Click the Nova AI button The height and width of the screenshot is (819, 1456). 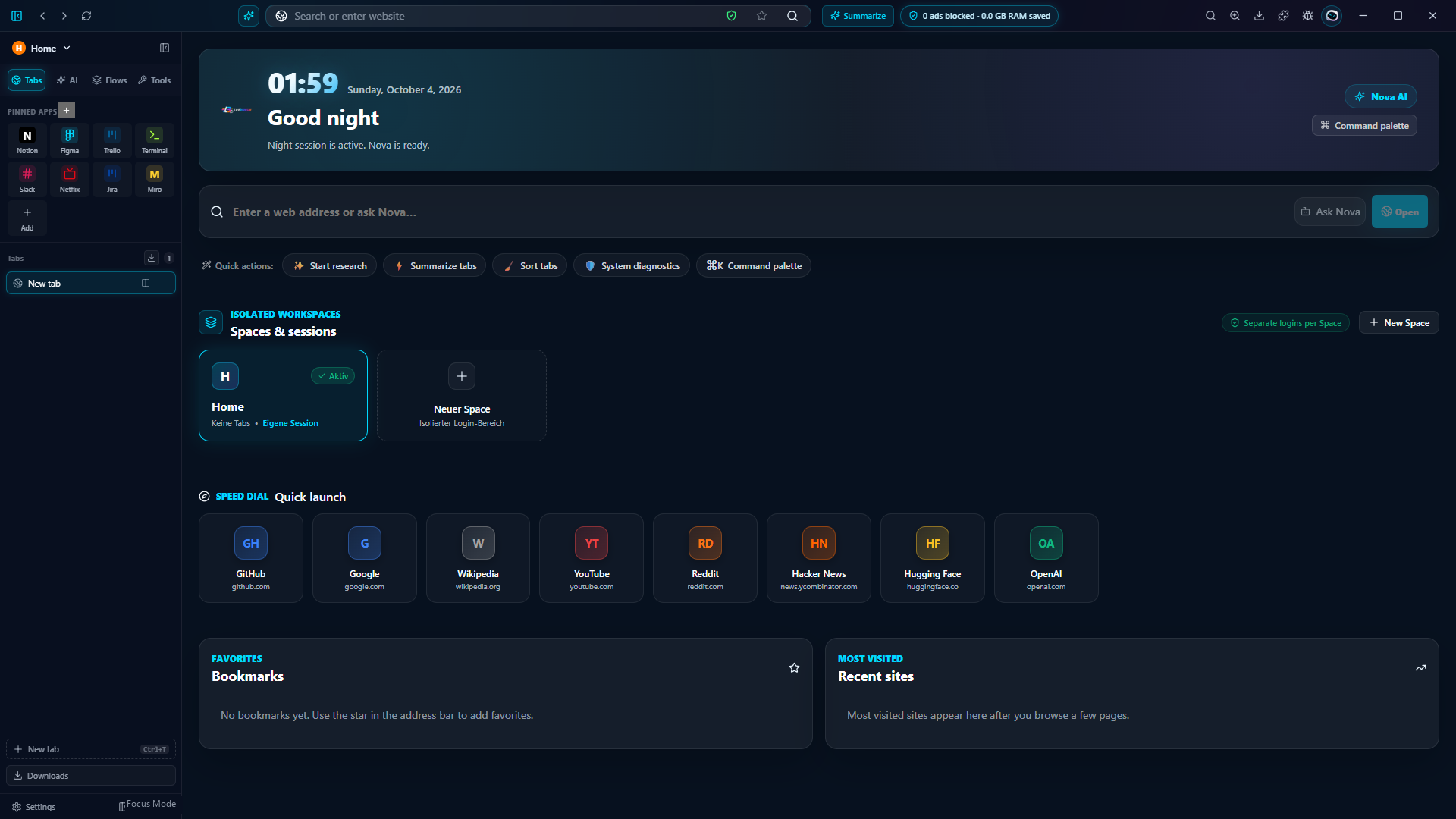coord(1381,96)
